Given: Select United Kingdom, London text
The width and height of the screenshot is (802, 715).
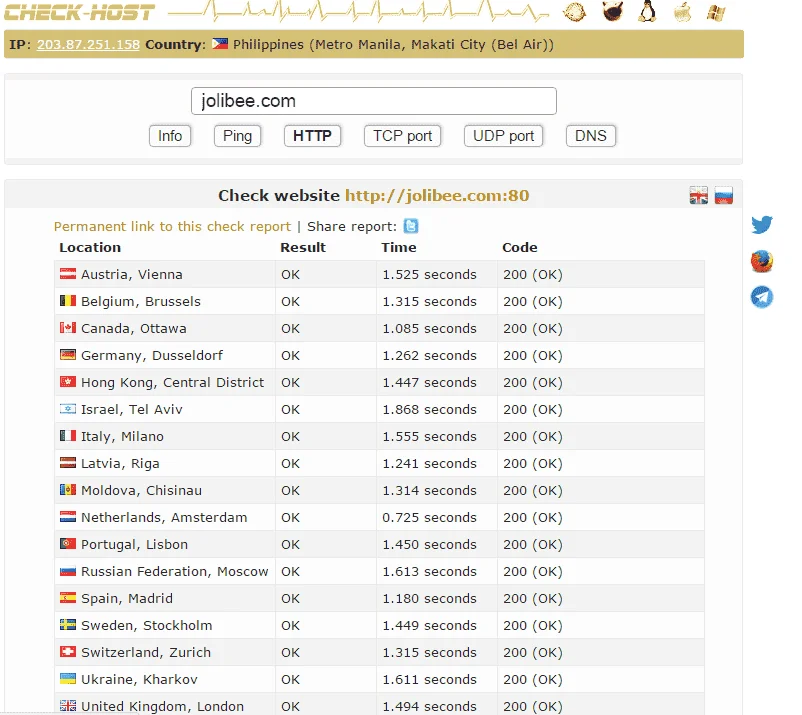Looking at the screenshot, I should click(x=162, y=707).
